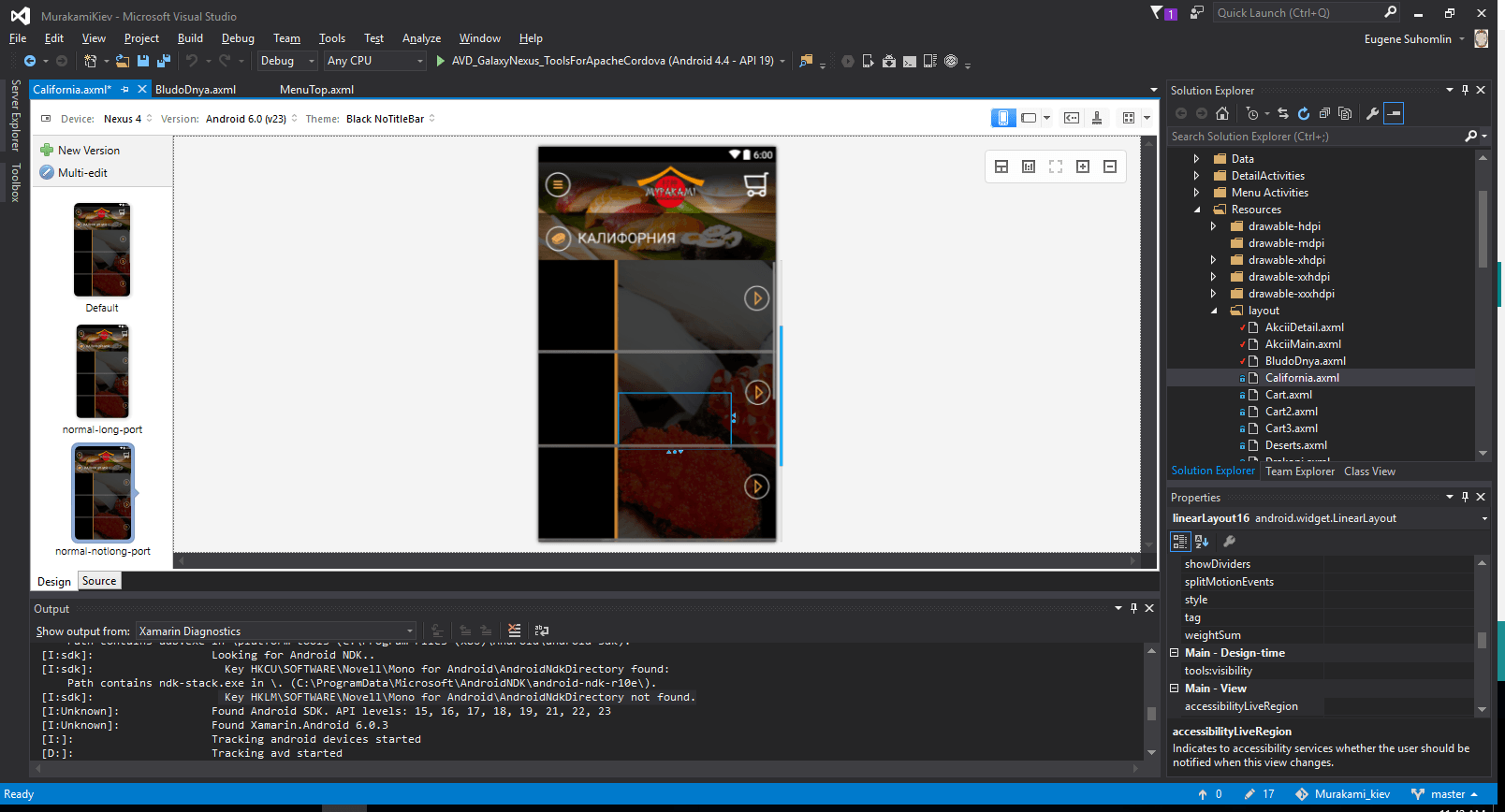Toggle word wrap in Output panel

click(542, 631)
